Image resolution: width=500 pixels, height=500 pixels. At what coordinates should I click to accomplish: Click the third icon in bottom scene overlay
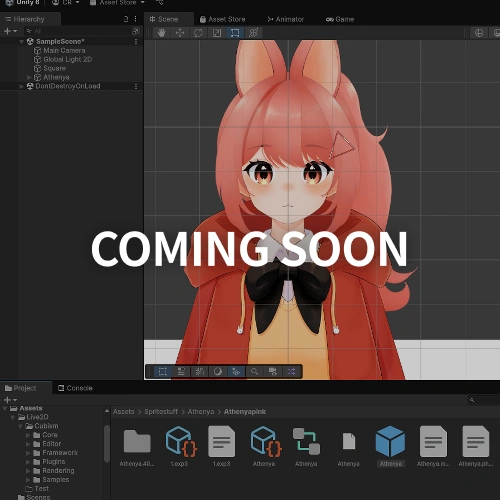click(x=199, y=371)
